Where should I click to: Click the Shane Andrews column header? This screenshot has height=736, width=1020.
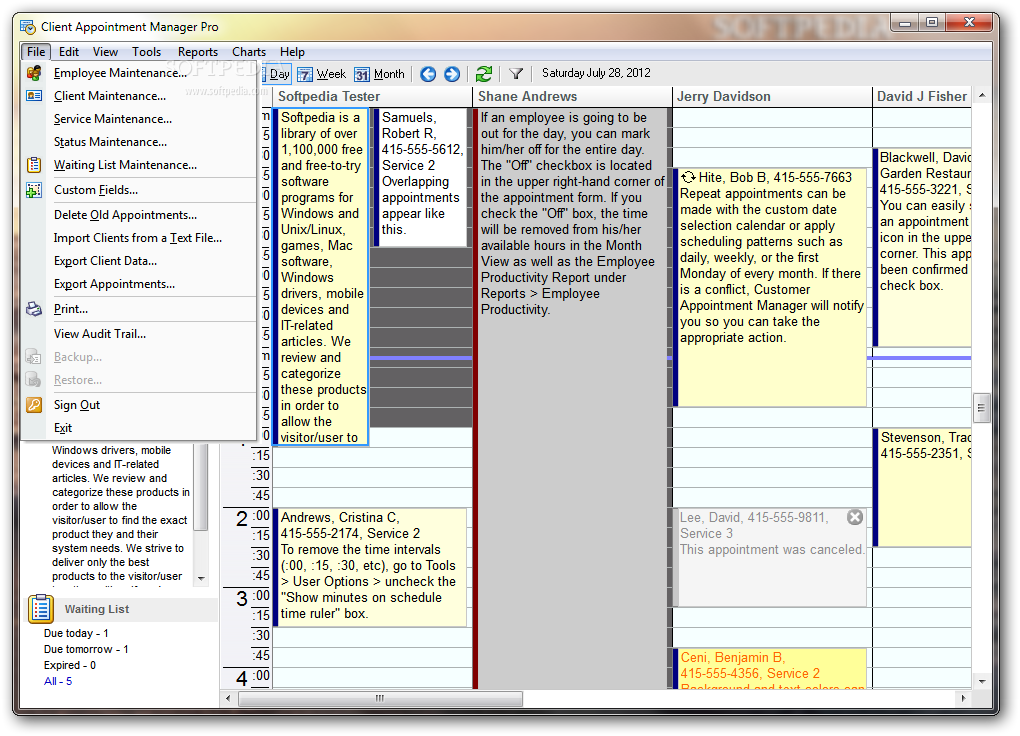coord(572,96)
